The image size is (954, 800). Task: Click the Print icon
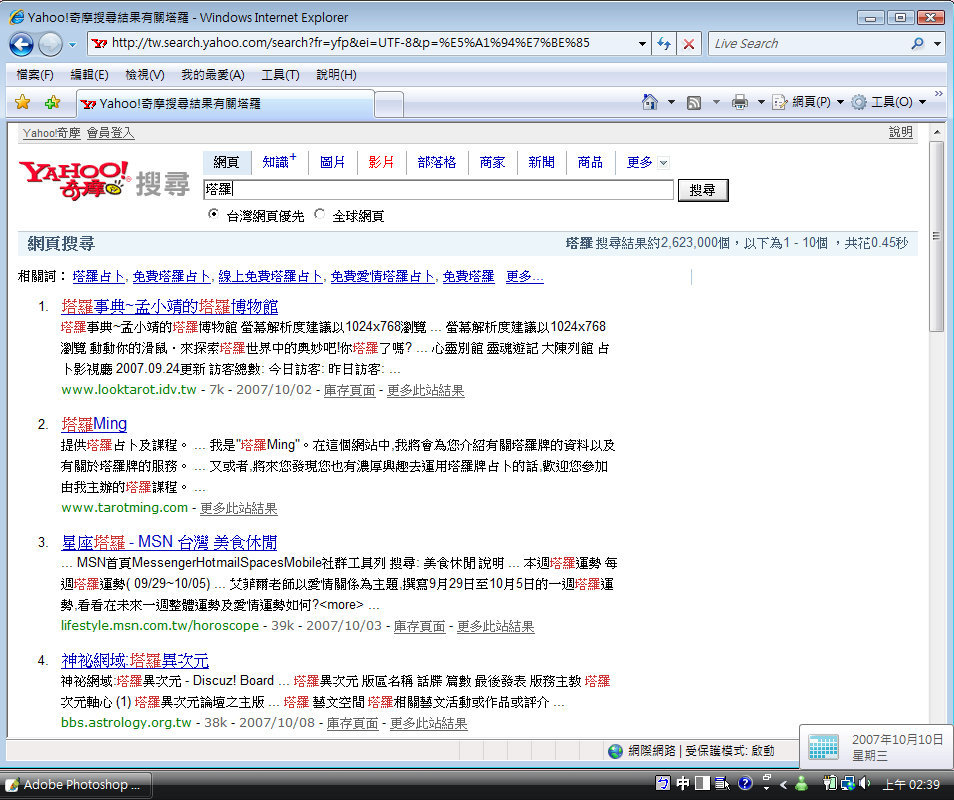point(739,102)
